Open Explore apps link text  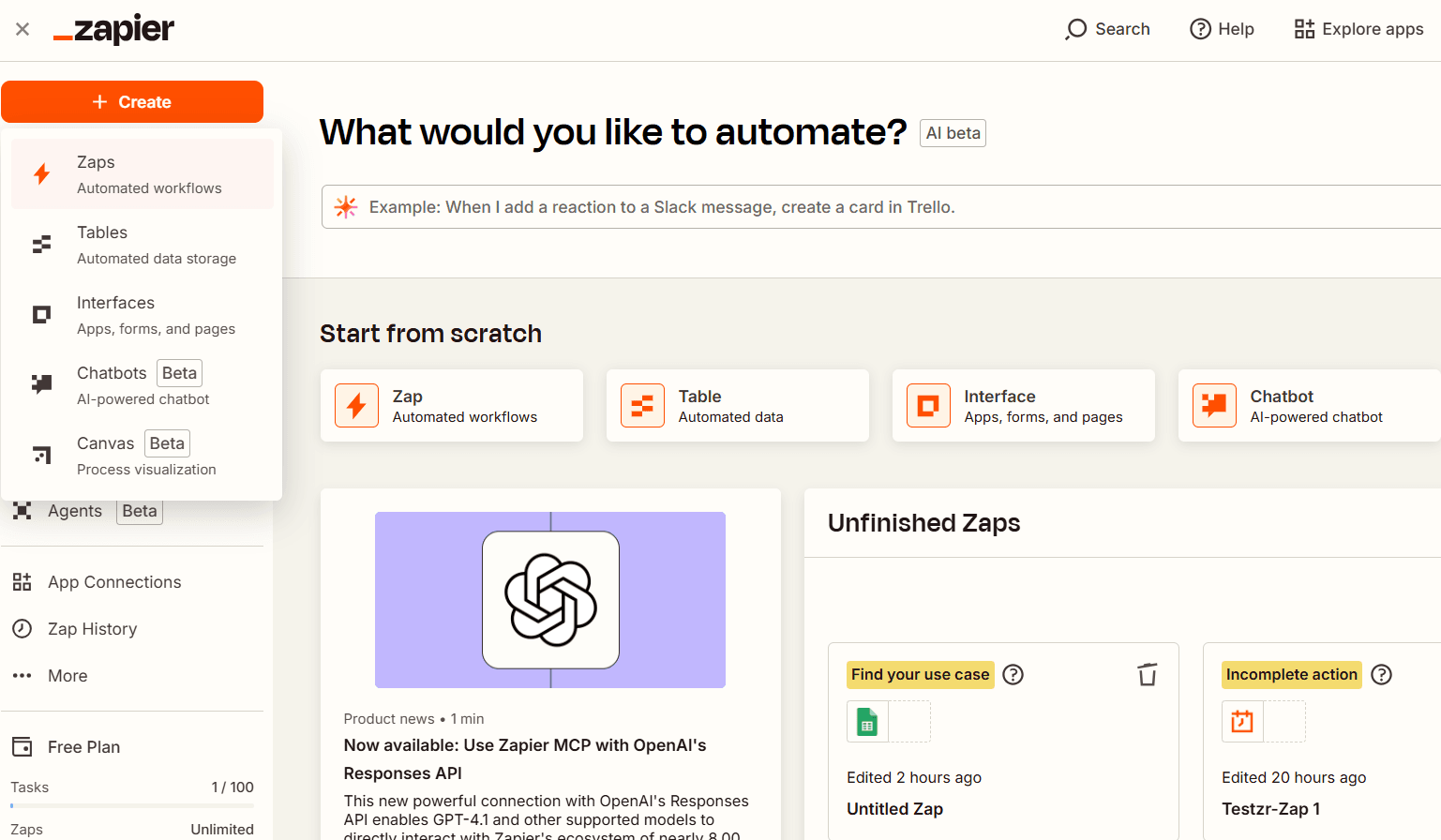[1373, 29]
